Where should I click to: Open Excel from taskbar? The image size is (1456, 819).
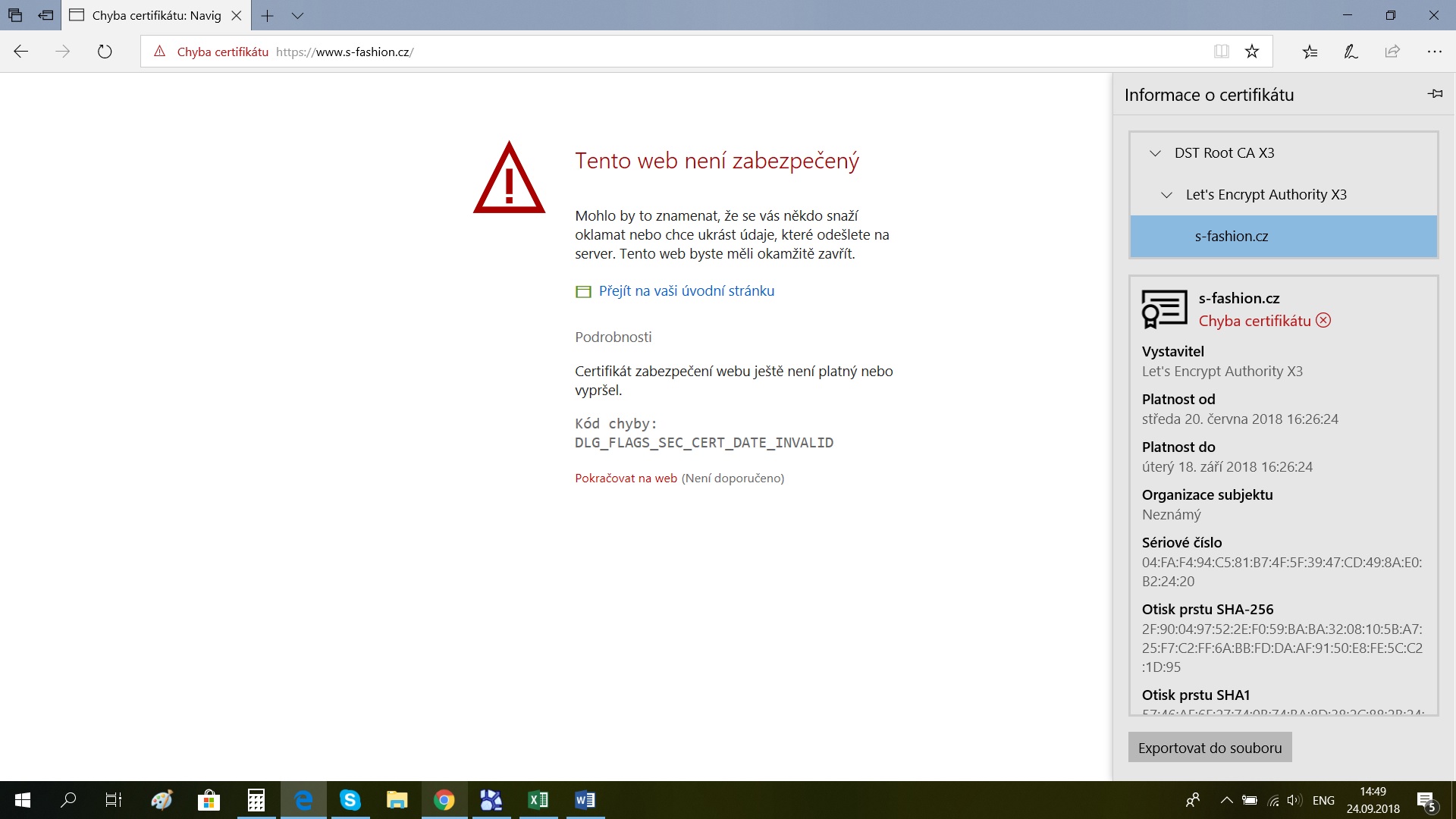click(538, 800)
